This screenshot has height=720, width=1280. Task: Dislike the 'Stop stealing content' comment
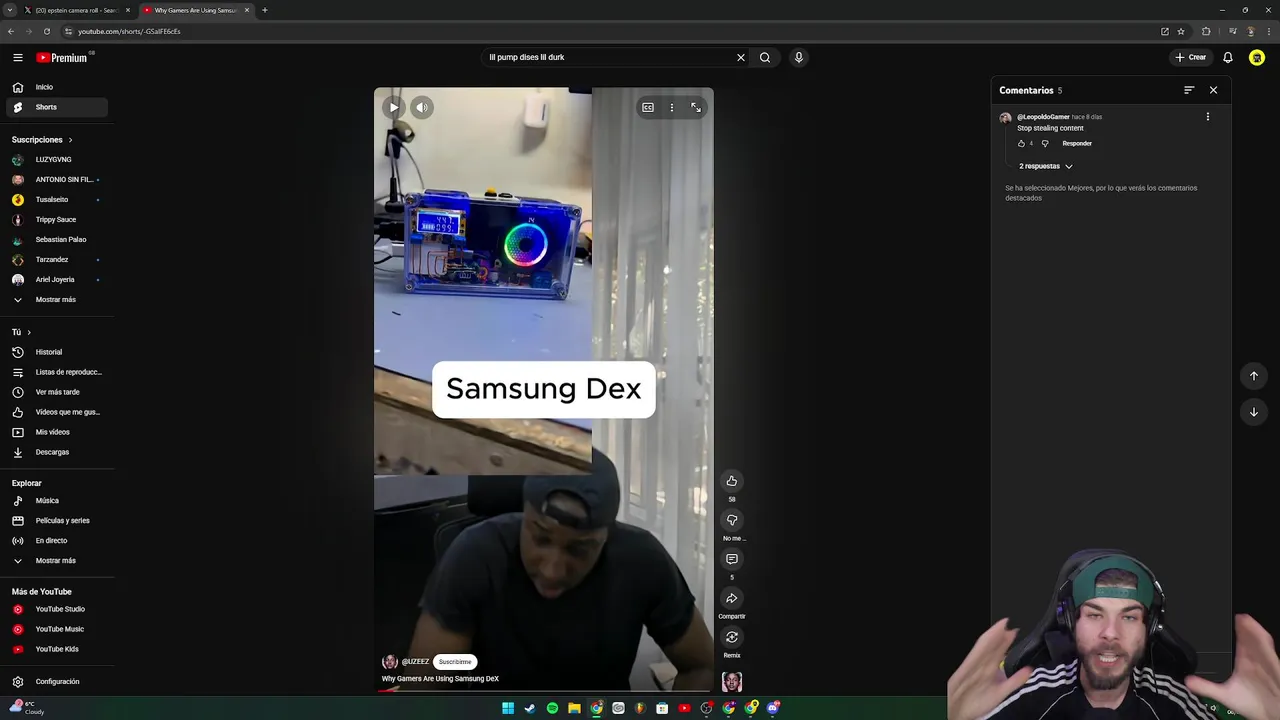tap(1045, 144)
